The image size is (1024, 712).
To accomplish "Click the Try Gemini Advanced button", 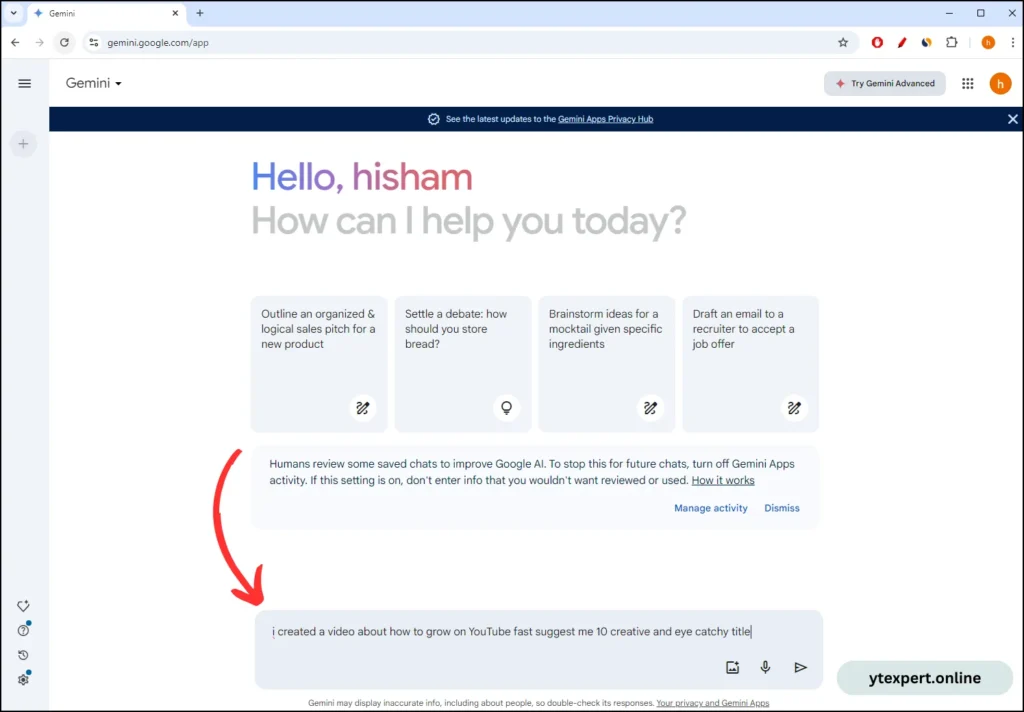I will click(x=885, y=84).
